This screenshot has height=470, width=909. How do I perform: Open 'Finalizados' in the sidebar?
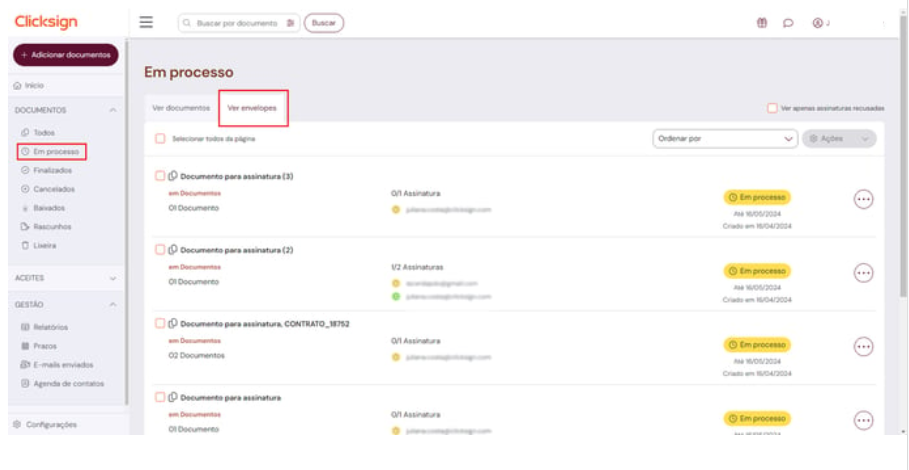pyautogui.click(x=52, y=170)
